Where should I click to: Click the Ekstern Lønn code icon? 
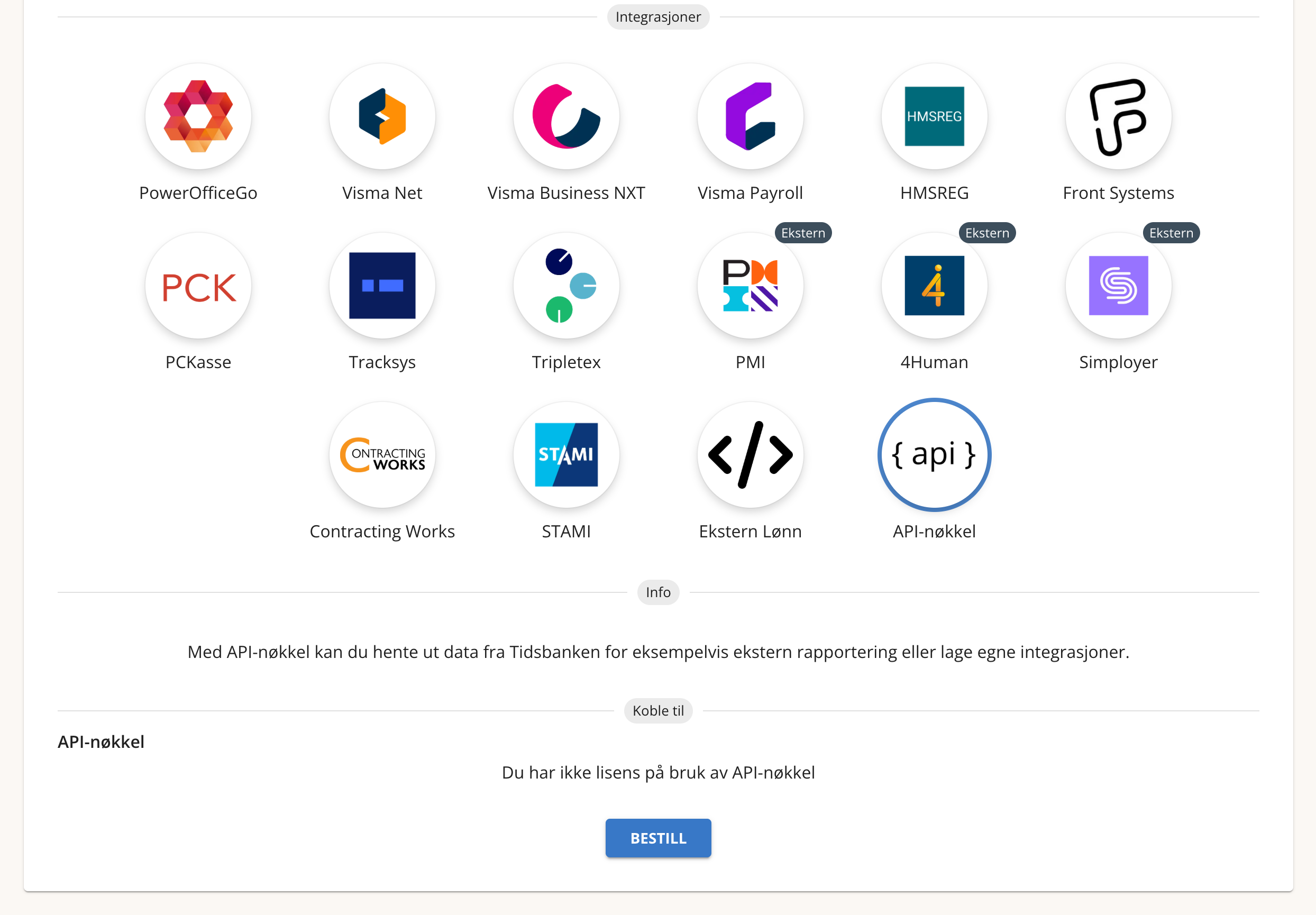[750, 455]
